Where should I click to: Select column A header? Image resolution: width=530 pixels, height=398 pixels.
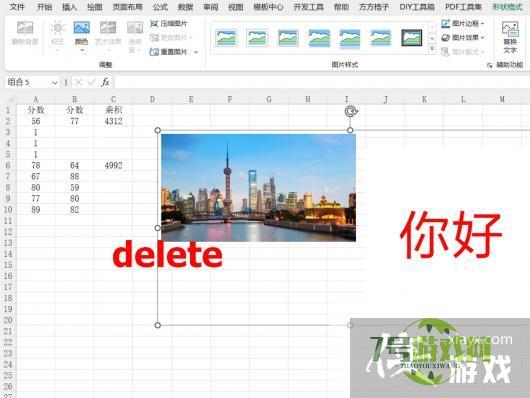(x=35, y=99)
